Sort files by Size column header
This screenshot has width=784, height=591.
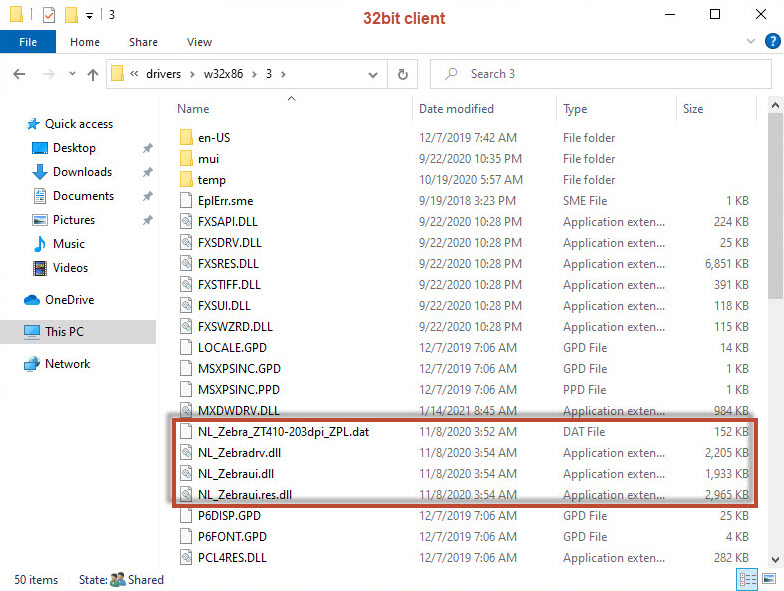pos(692,108)
